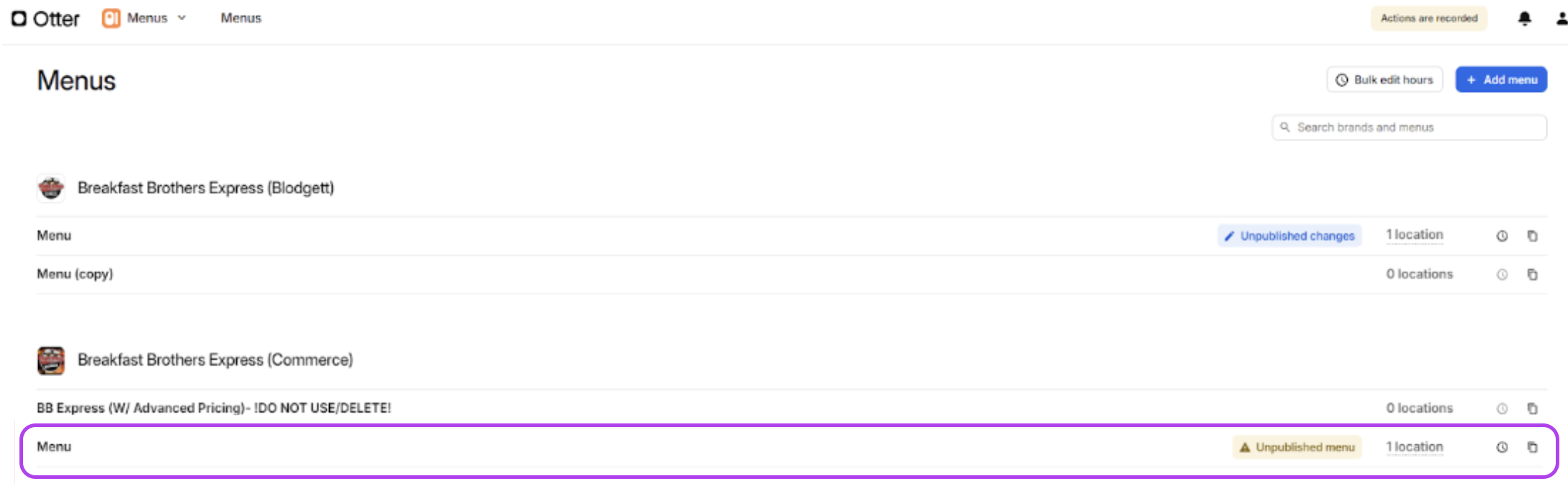Expand the Menus app switcher dropdown
The image size is (1568, 494).
pos(144,18)
